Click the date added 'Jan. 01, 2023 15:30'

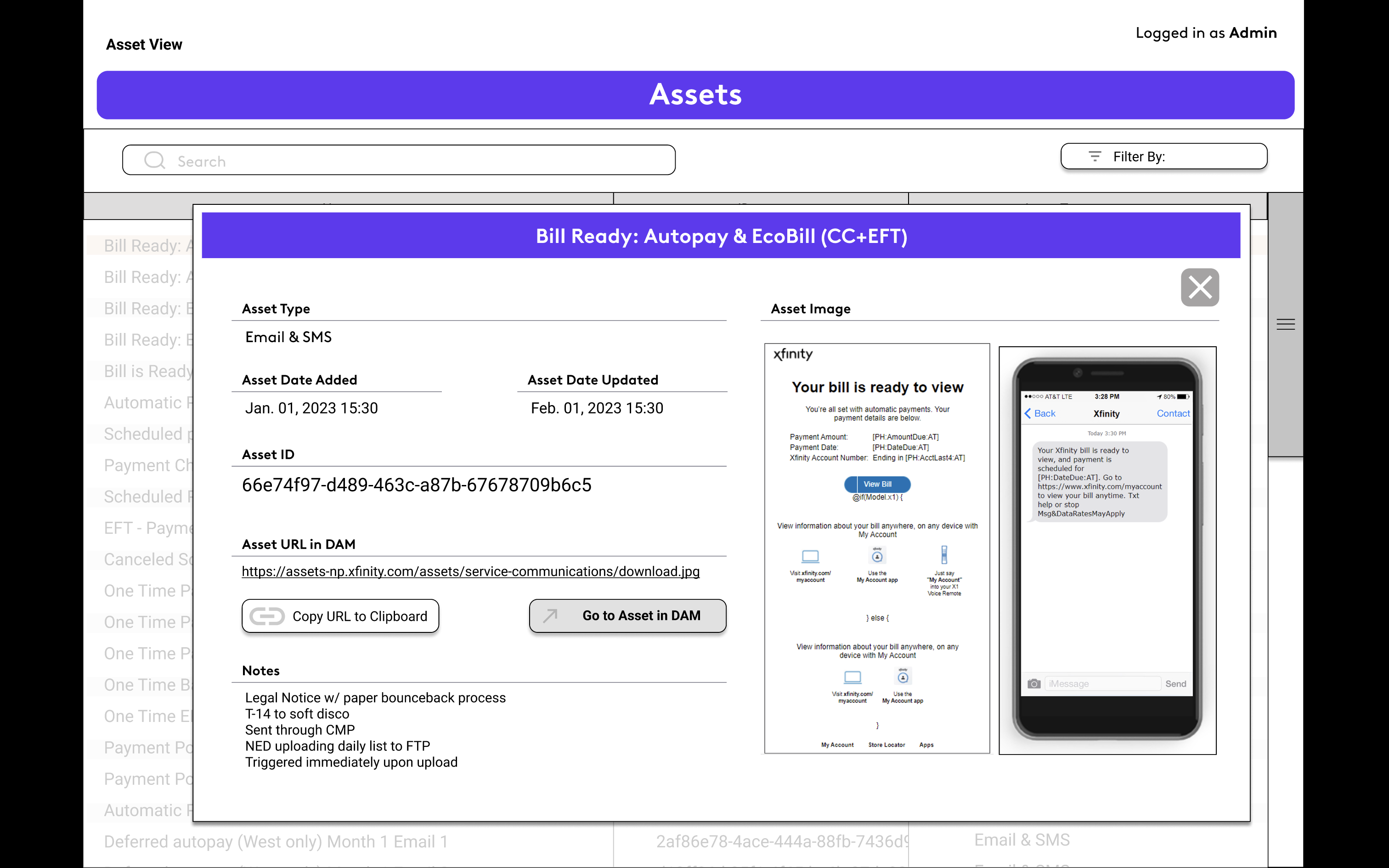click(x=312, y=408)
